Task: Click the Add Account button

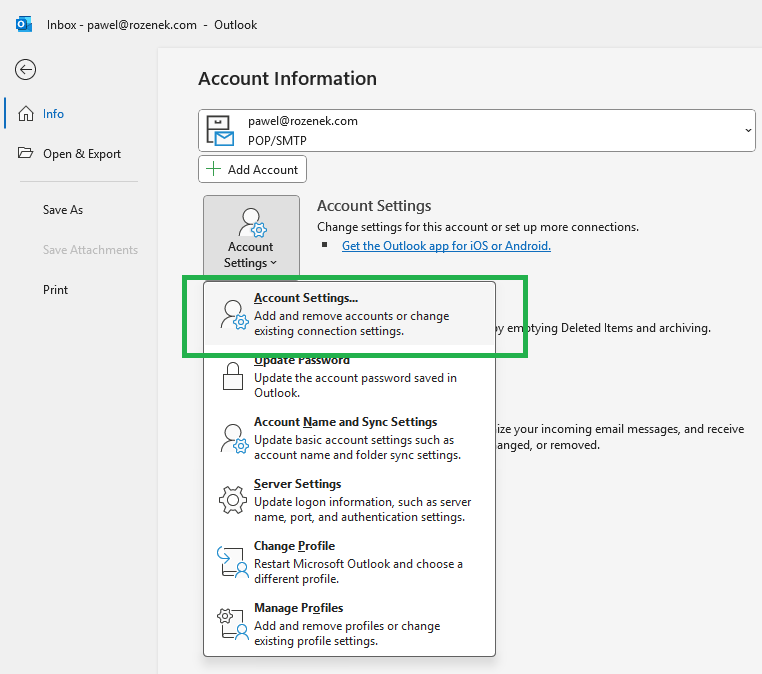Action: click(252, 169)
